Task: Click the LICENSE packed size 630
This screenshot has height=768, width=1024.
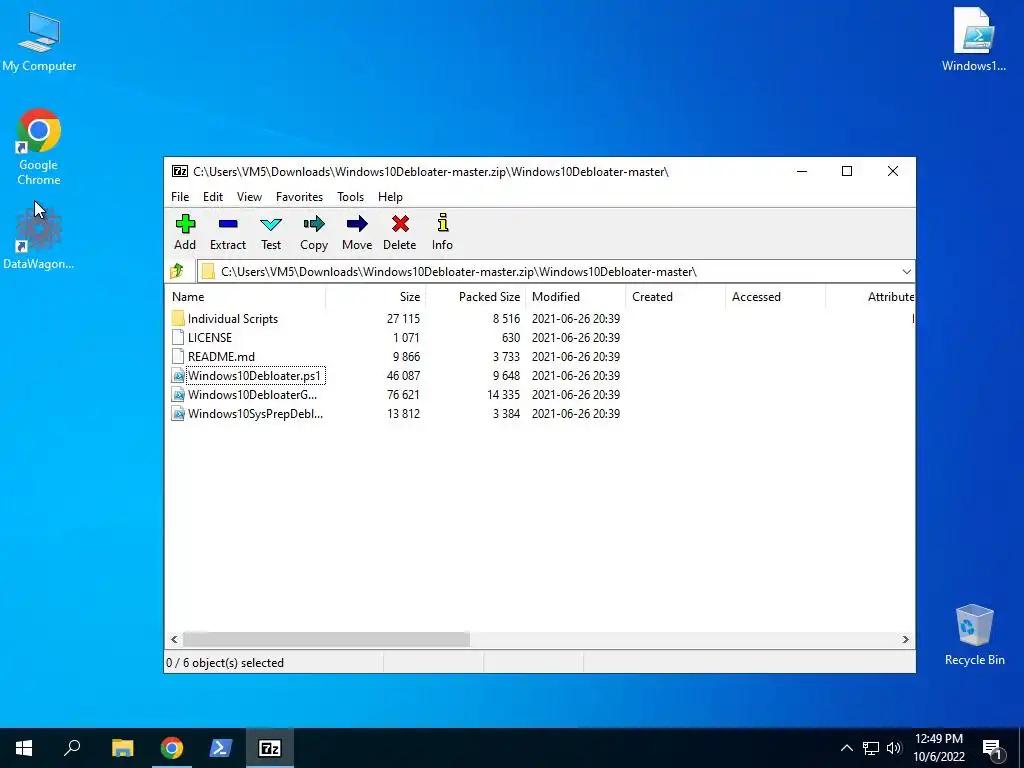Action: point(511,338)
